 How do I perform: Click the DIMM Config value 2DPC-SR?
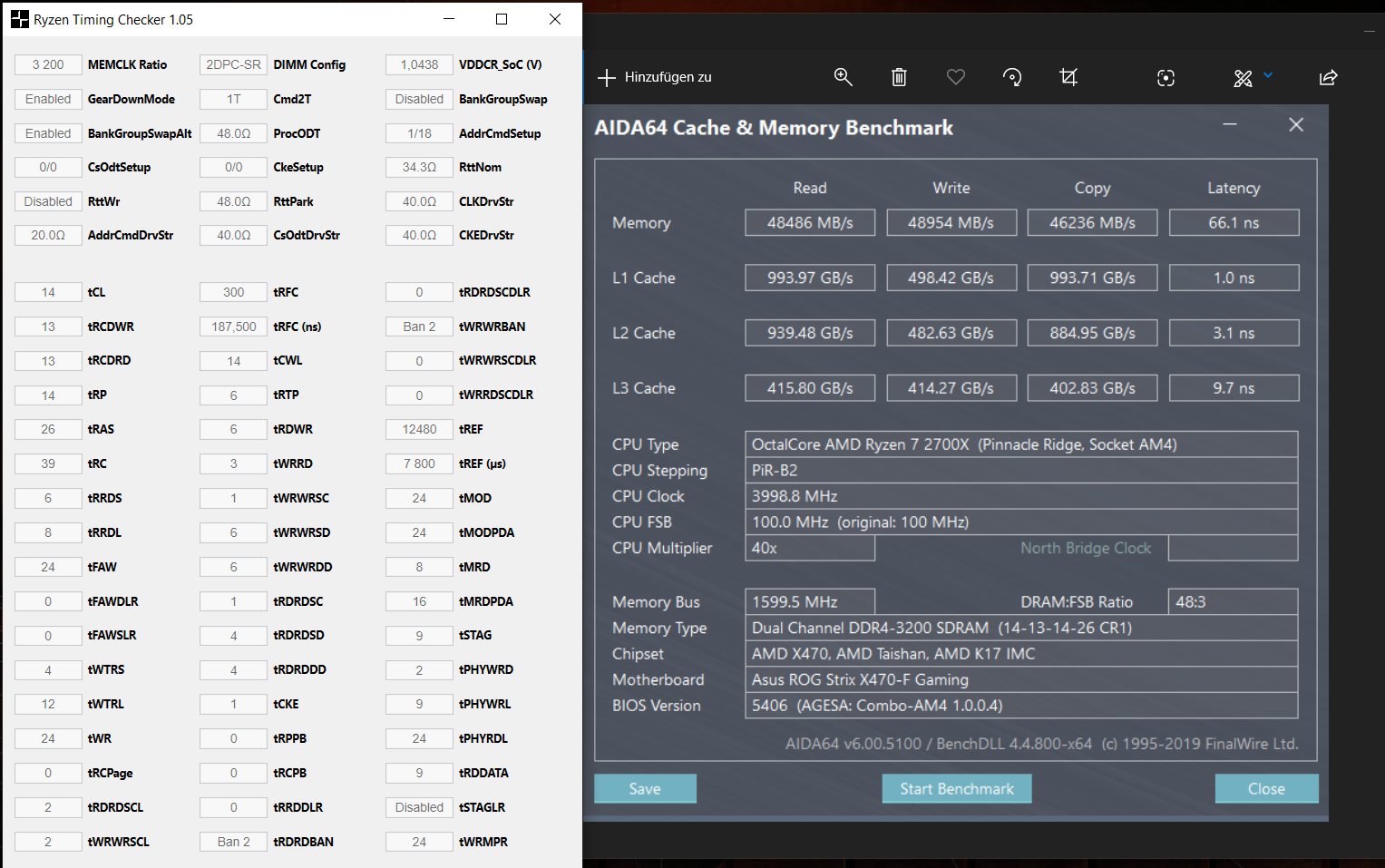tap(233, 64)
